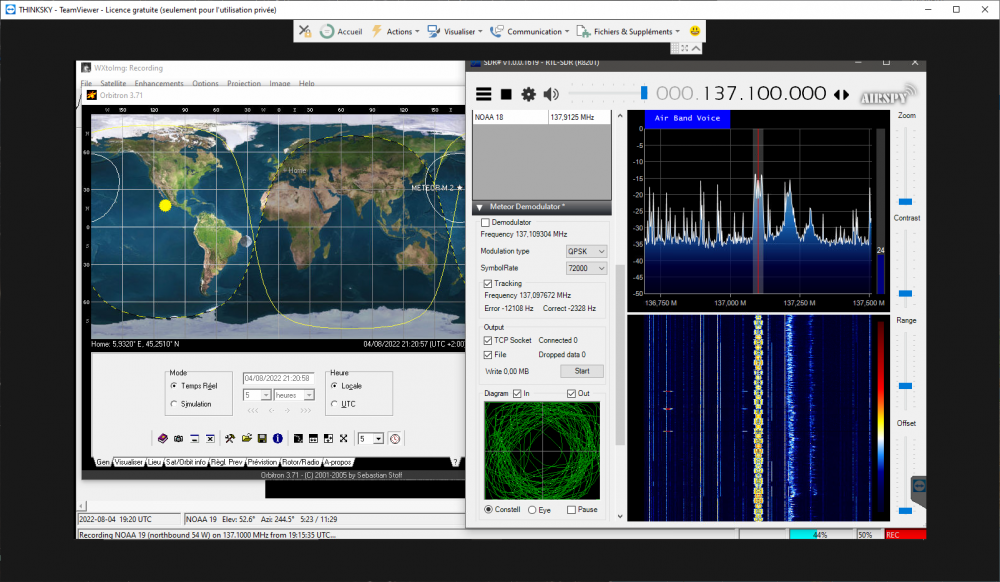Adjust the SDR# volume slider handle
The image size is (1000, 582).
643,93
